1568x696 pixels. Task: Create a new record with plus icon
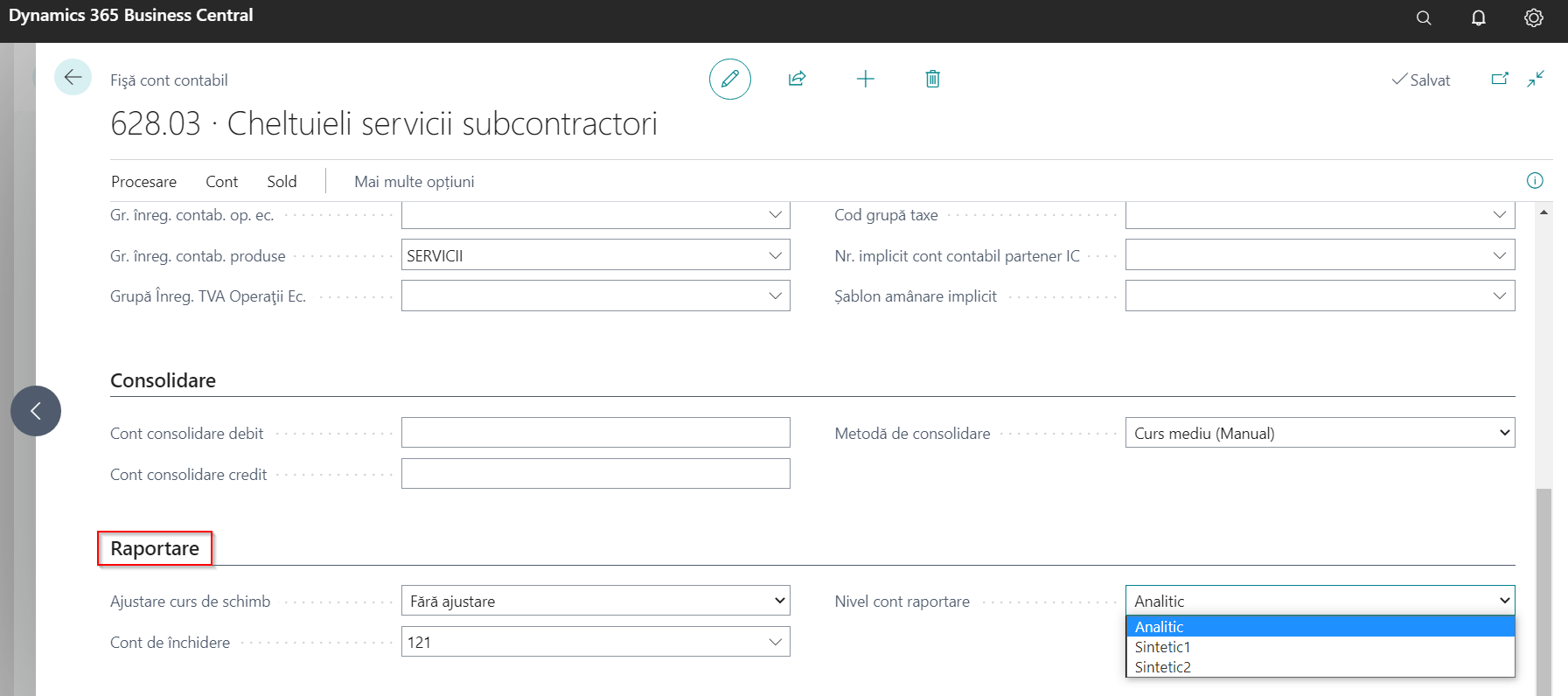coord(865,80)
